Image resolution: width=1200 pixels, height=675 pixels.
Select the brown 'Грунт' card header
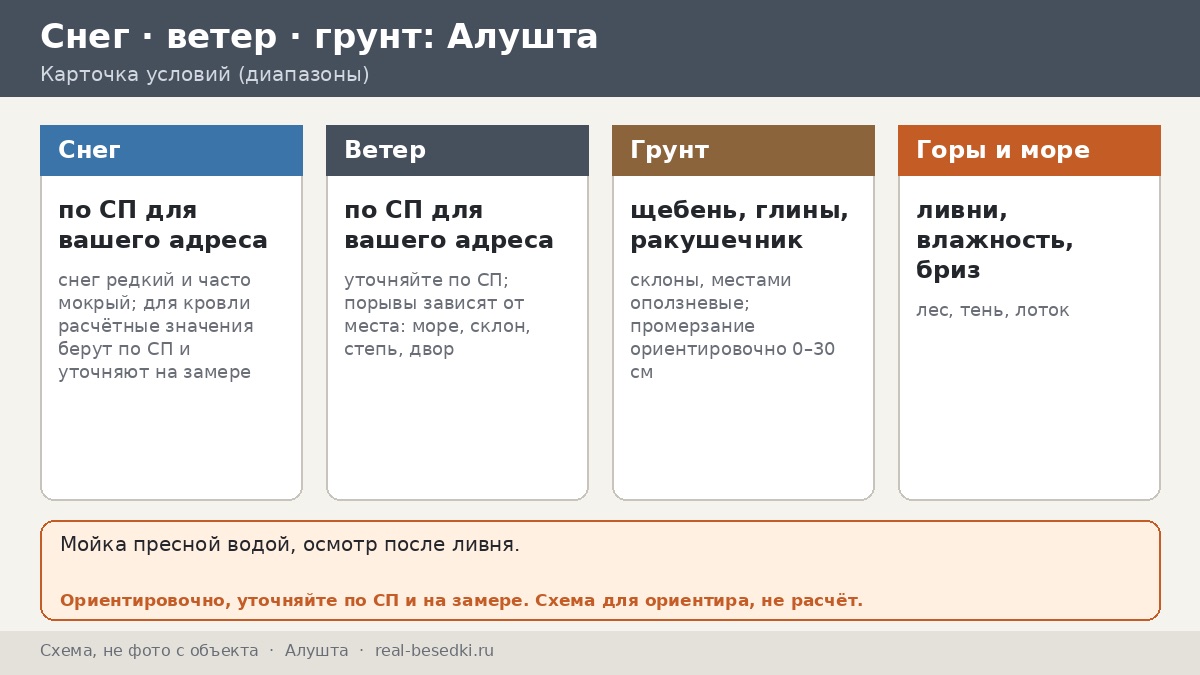743,150
